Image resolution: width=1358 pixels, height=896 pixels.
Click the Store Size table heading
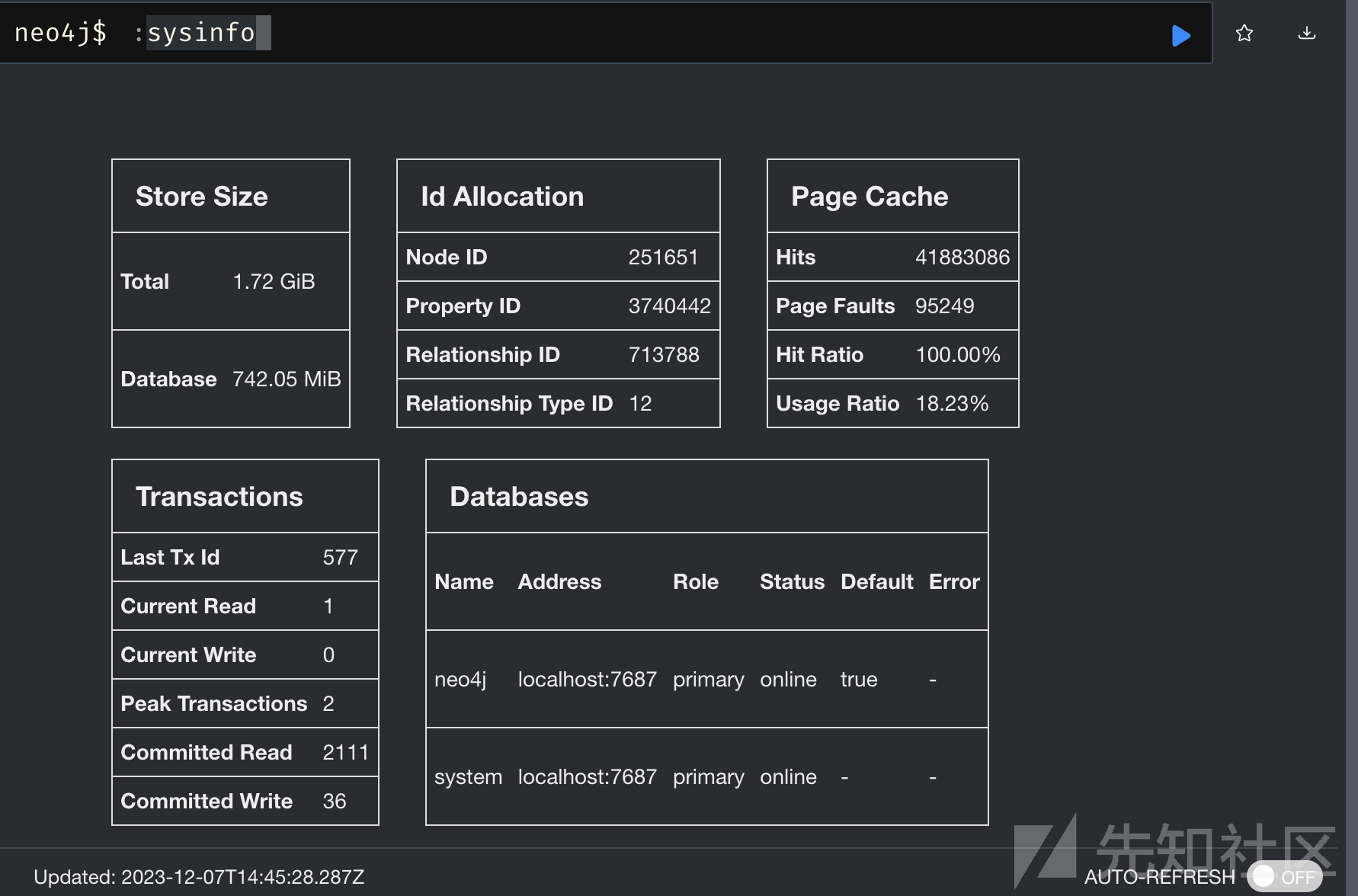tap(202, 197)
